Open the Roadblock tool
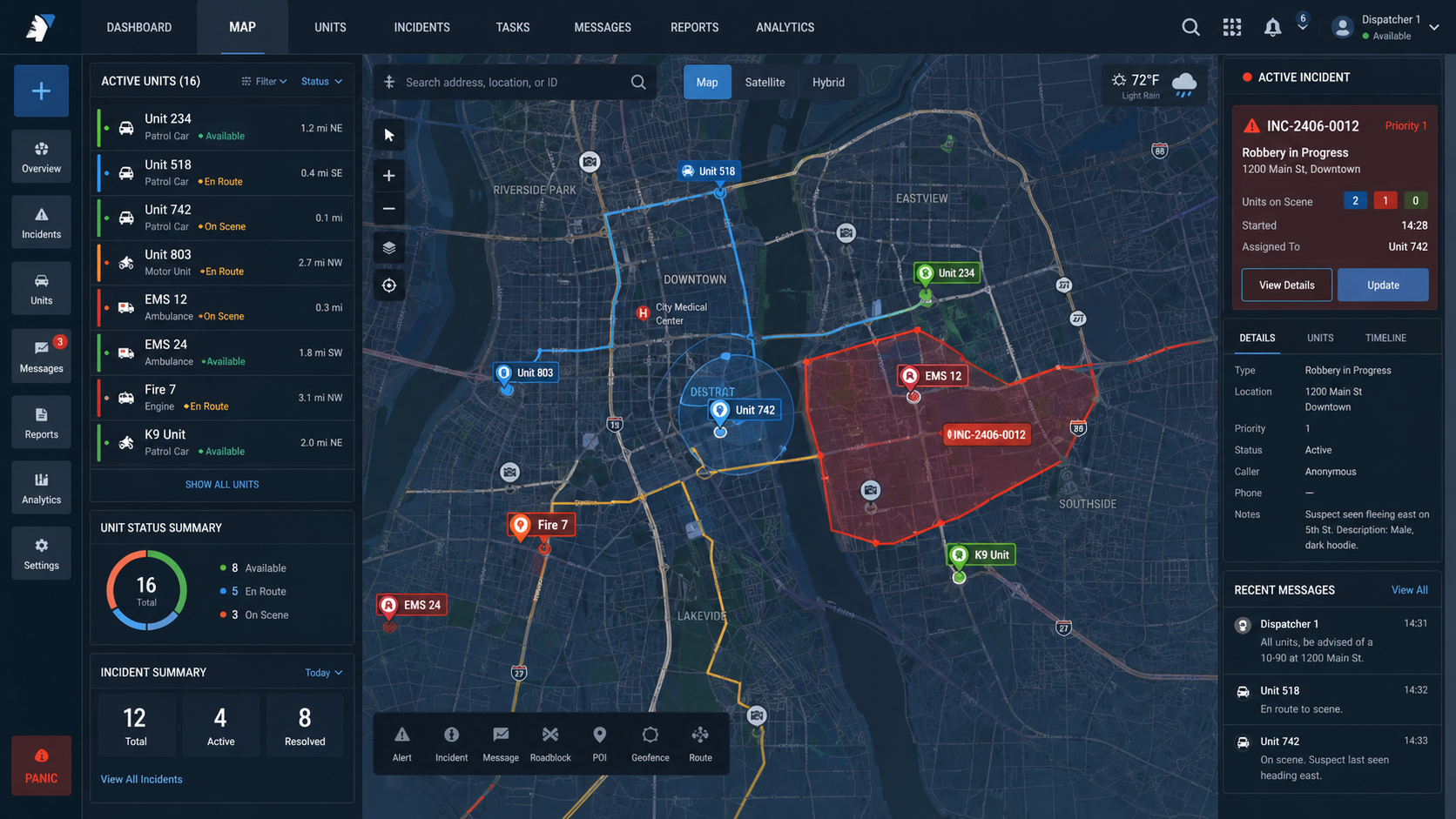This screenshot has width=1456, height=819. pyautogui.click(x=550, y=742)
